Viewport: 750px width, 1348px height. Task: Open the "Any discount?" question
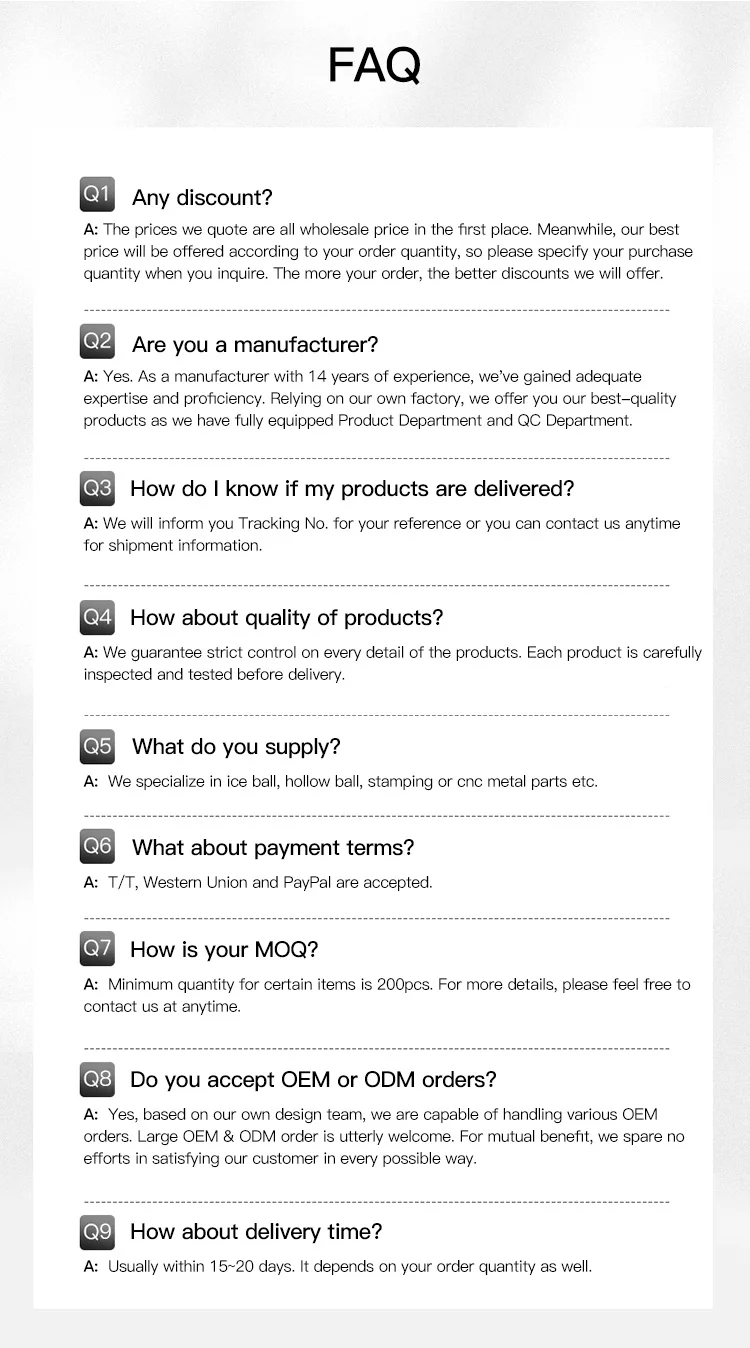pos(202,198)
